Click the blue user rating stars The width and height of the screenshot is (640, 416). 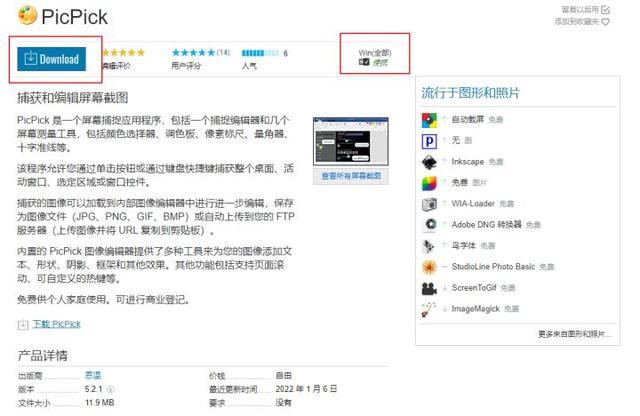(193, 52)
